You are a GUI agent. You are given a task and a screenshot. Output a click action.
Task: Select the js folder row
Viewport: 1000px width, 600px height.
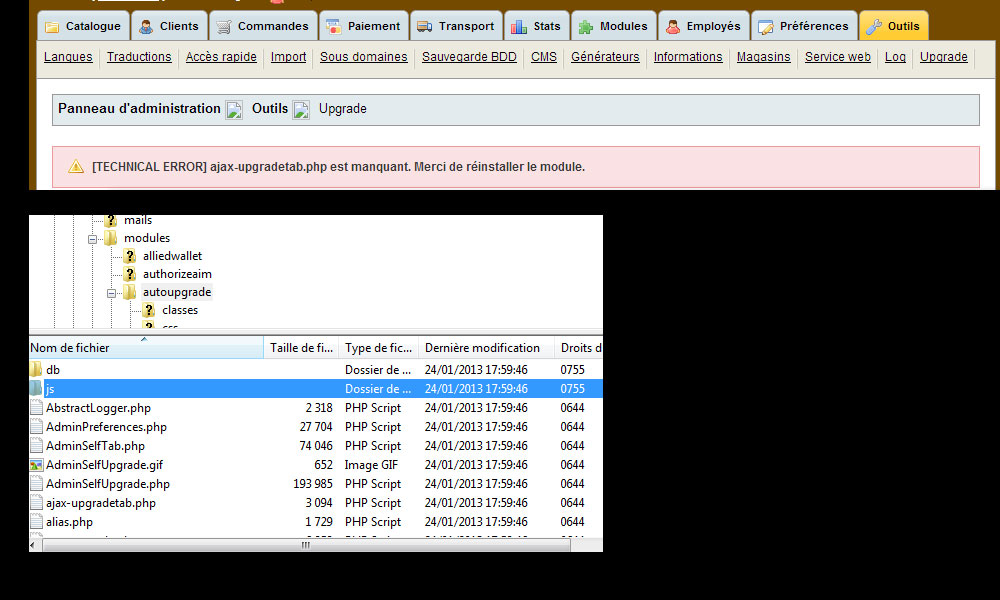(316, 388)
